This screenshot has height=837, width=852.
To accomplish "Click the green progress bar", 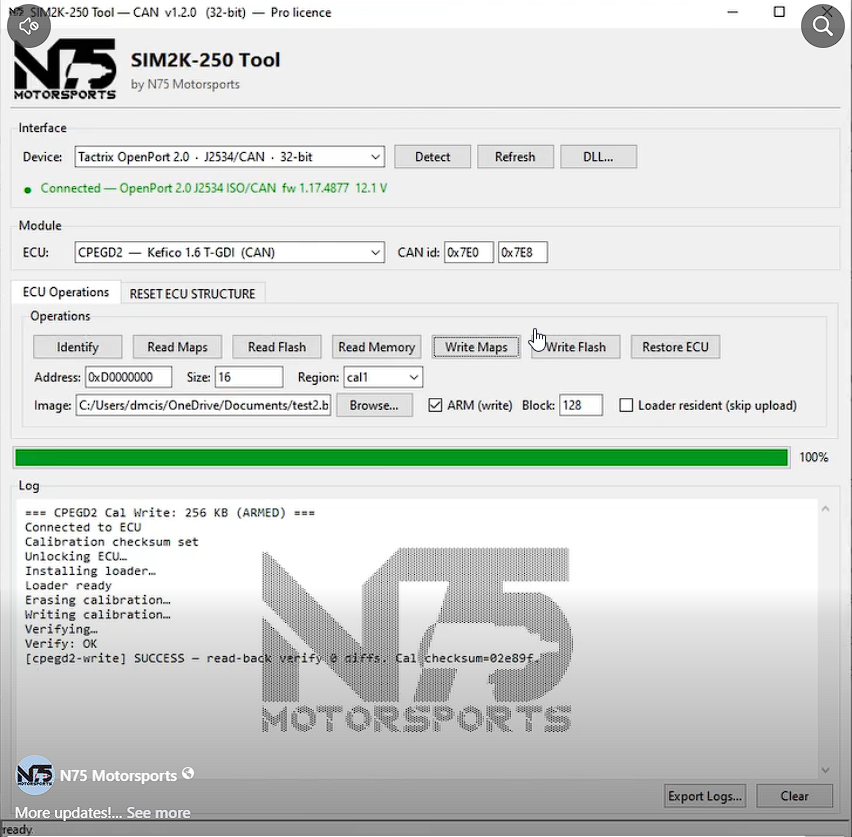I will (402, 458).
